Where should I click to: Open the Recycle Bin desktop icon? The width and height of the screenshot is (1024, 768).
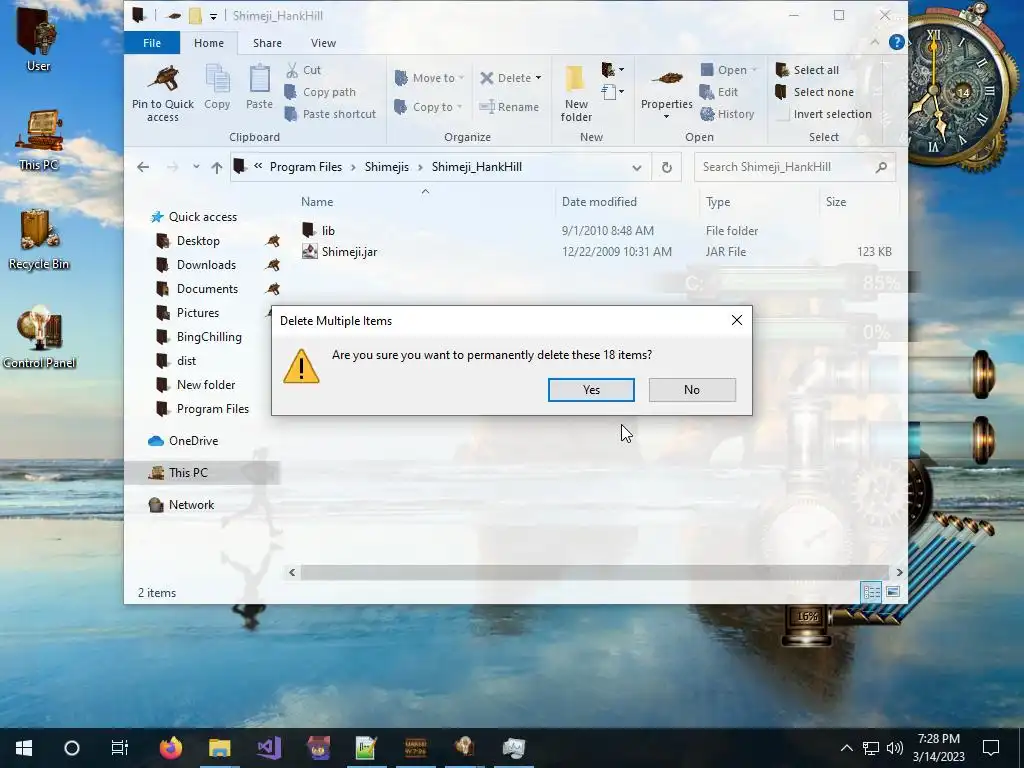39,240
